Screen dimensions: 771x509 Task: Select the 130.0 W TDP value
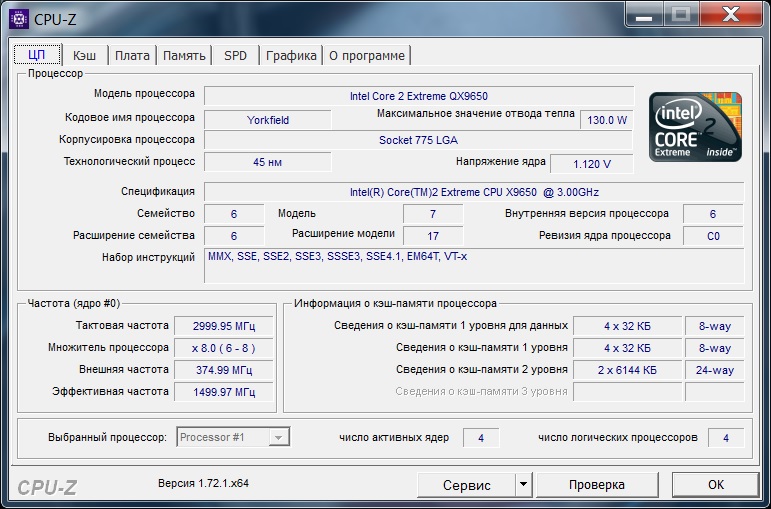[x=607, y=120]
